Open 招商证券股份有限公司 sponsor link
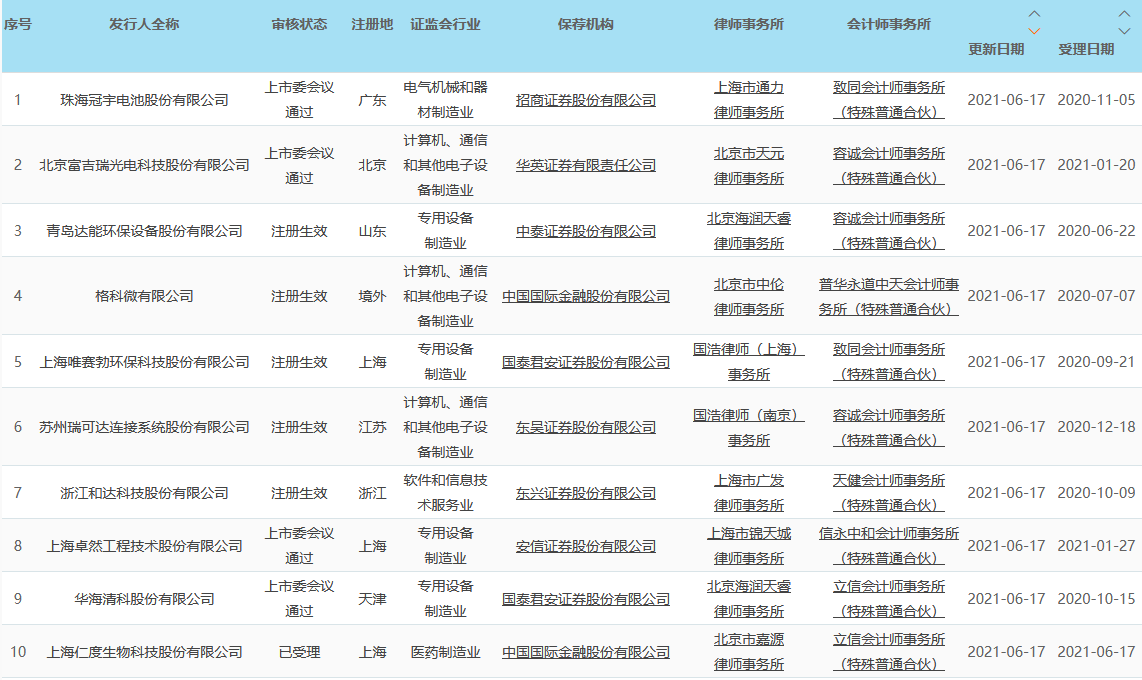 586,100
